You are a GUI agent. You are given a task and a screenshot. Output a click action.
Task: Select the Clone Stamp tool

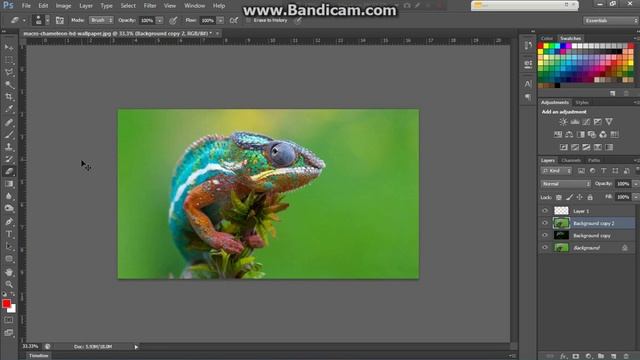click(9, 147)
